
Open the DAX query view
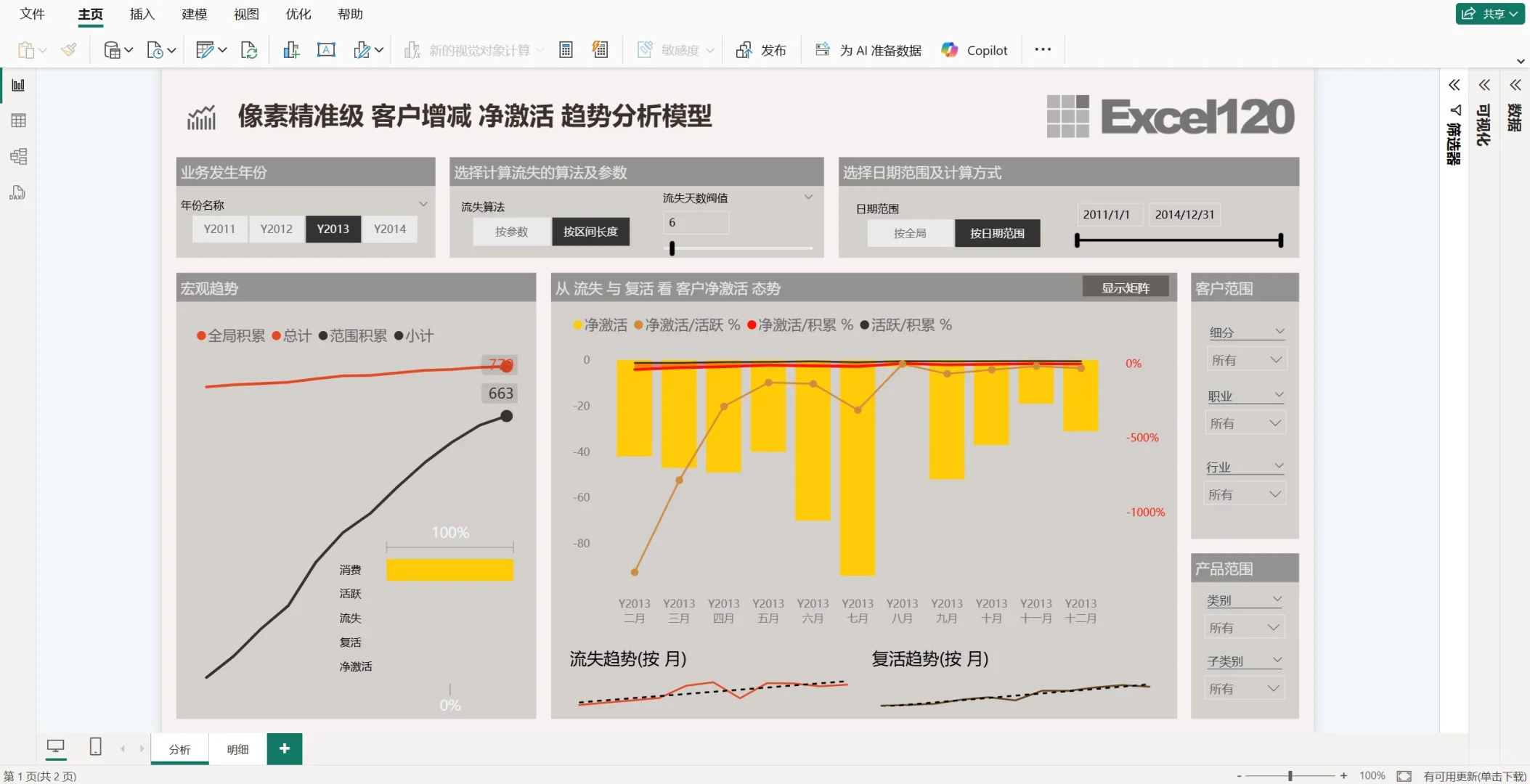[18, 192]
